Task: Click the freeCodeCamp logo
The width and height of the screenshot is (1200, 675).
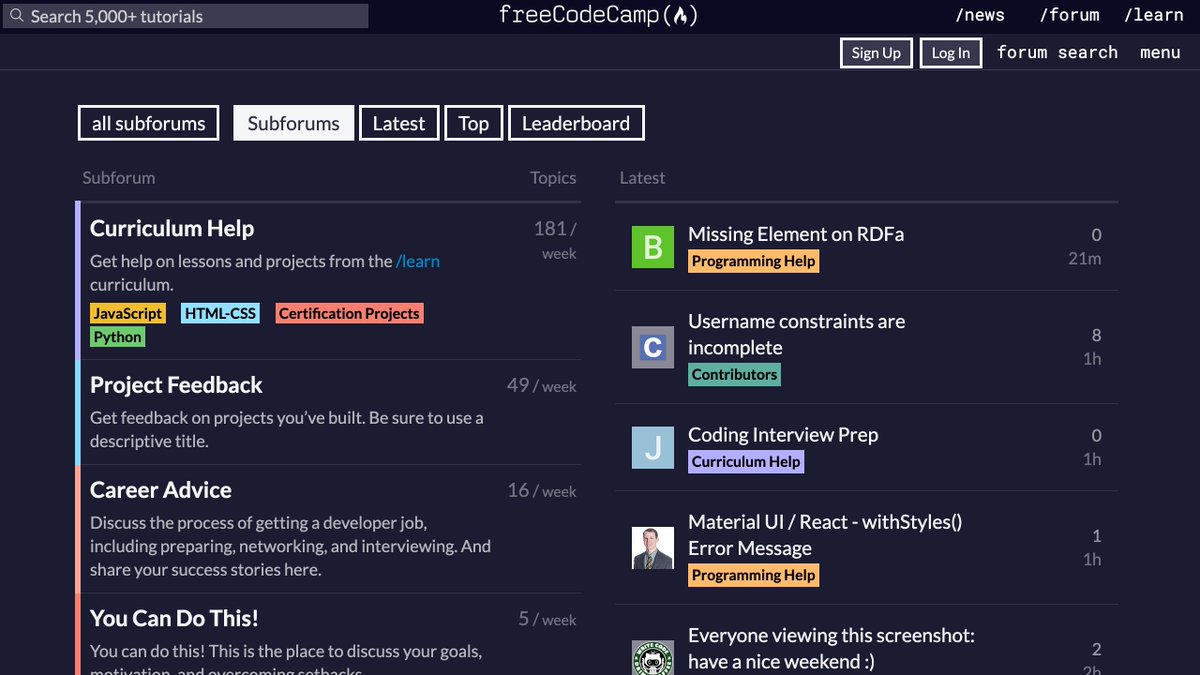Action: 598,15
